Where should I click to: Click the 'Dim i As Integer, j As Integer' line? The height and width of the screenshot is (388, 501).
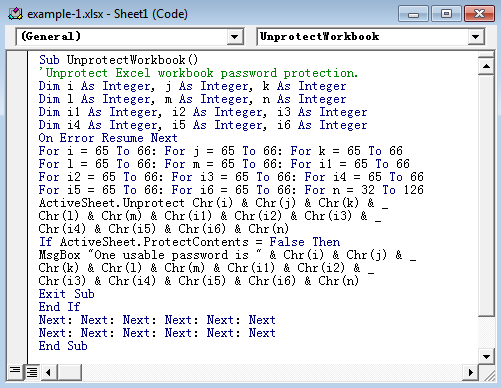tap(192, 86)
